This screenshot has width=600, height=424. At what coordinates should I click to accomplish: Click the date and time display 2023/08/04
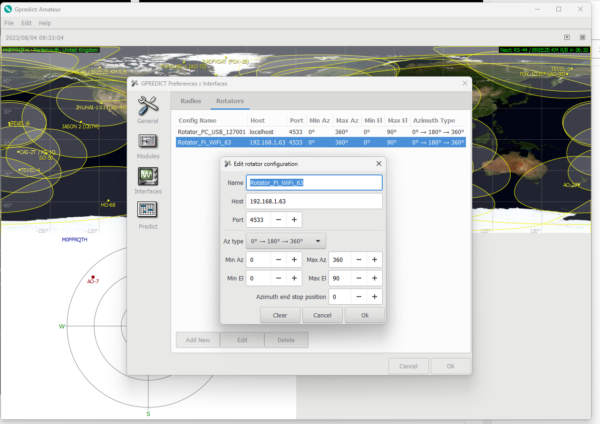34,38
